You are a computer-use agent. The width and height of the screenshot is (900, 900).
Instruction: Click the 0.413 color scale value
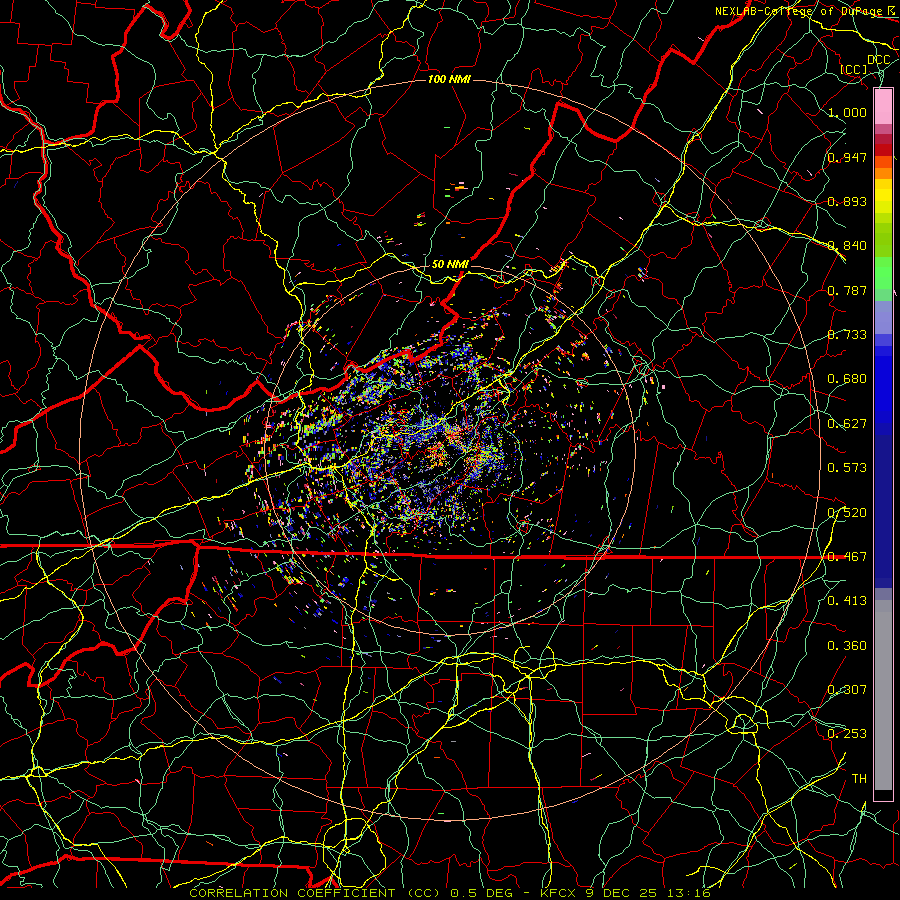(x=847, y=601)
